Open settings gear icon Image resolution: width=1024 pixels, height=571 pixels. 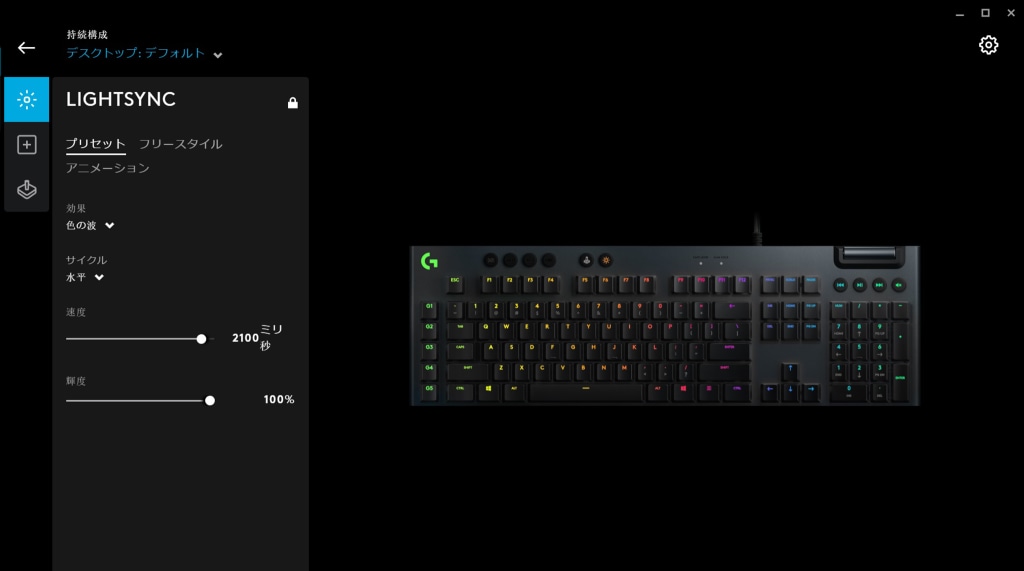coord(988,45)
